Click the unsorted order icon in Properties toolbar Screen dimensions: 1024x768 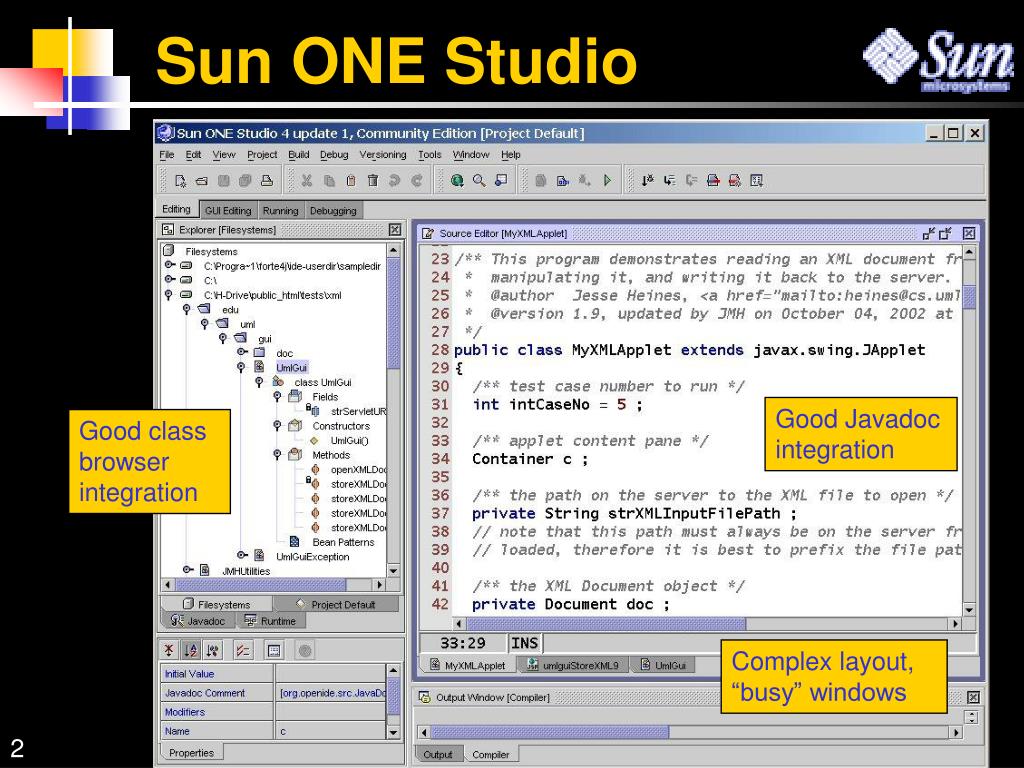coord(169,650)
